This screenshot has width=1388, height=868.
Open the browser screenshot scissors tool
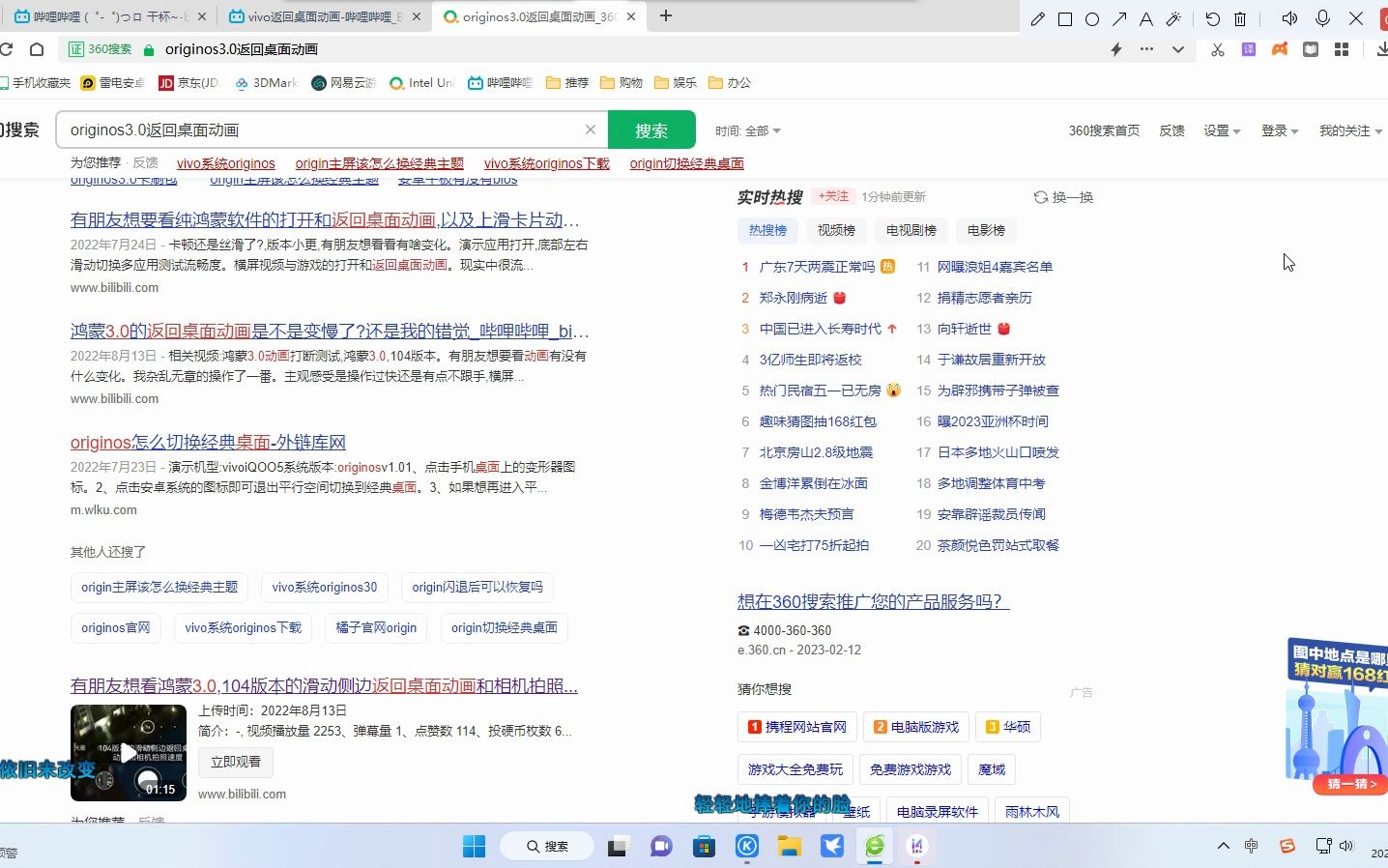click(1217, 48)
